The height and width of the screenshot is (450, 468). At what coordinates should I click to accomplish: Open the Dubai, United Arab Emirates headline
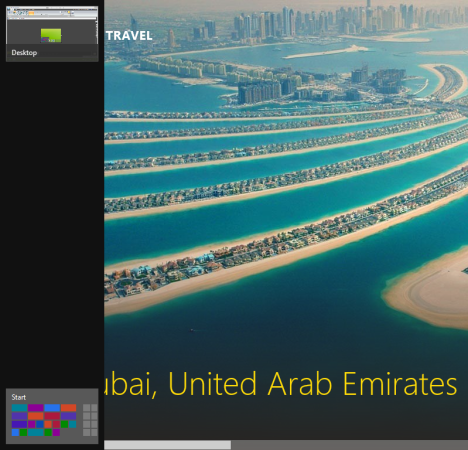click(x=281, y=384)
